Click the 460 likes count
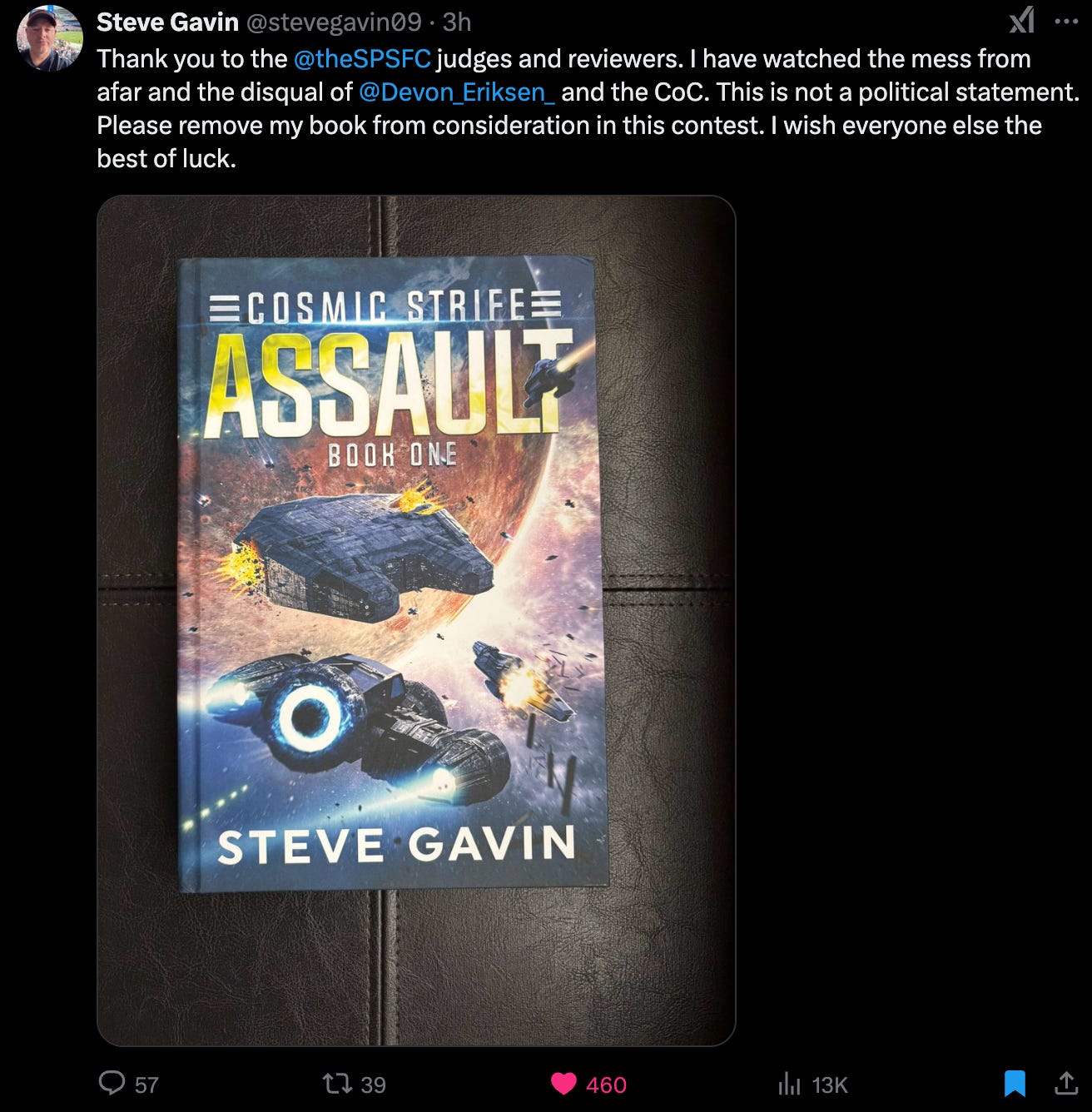 [606, 1085]
